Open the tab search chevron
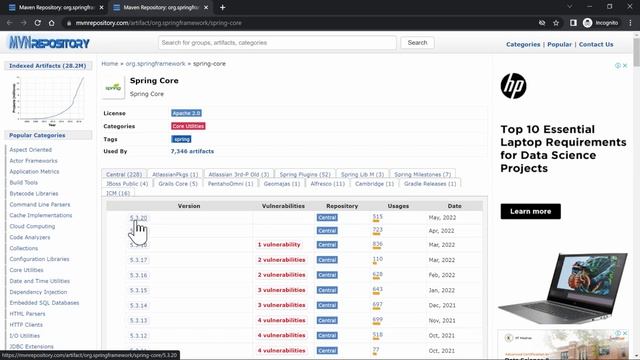 click(x=570, y=7)
